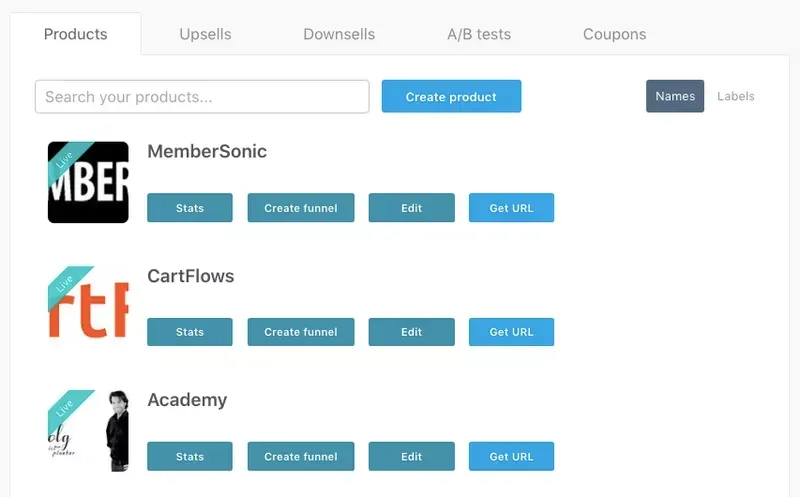Click the Academy product title

187,400
